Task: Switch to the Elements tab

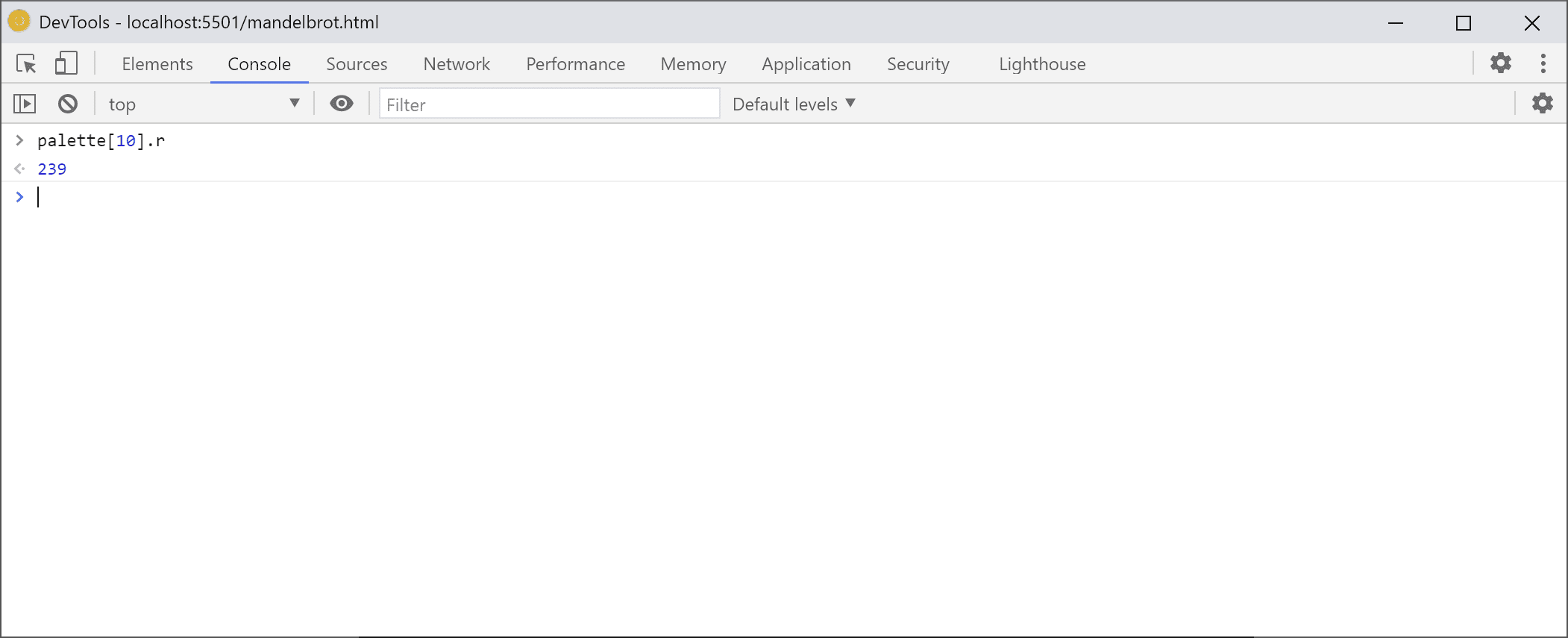Action: click(157, 63)
